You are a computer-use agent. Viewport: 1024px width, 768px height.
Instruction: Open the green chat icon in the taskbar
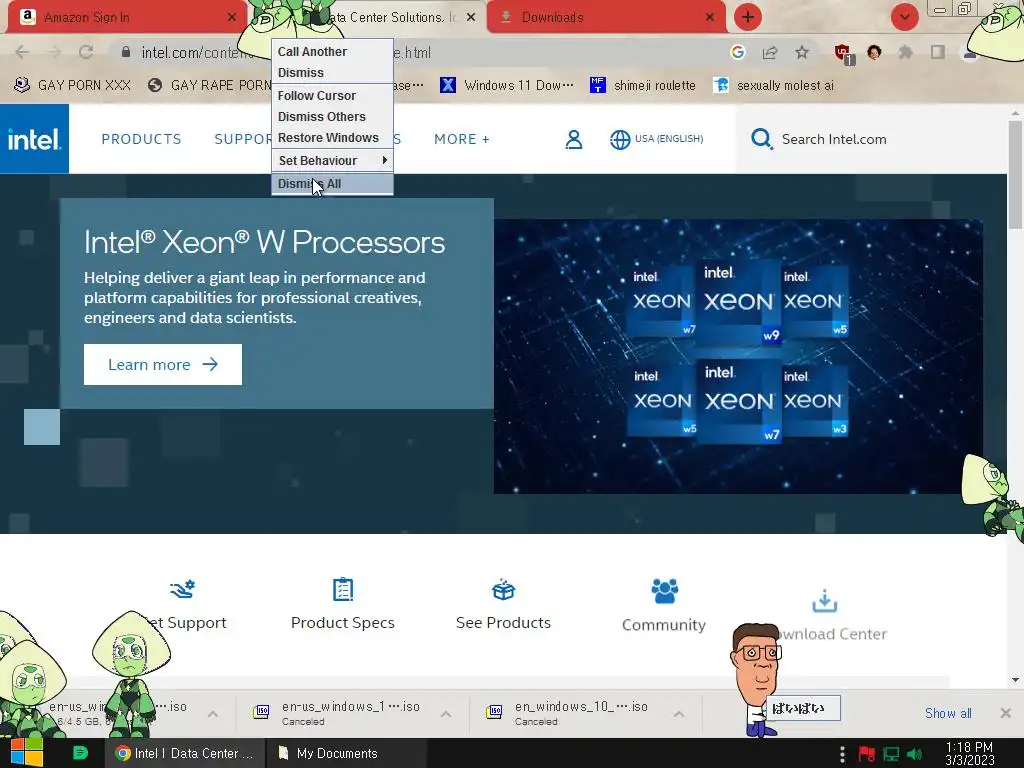80,753
